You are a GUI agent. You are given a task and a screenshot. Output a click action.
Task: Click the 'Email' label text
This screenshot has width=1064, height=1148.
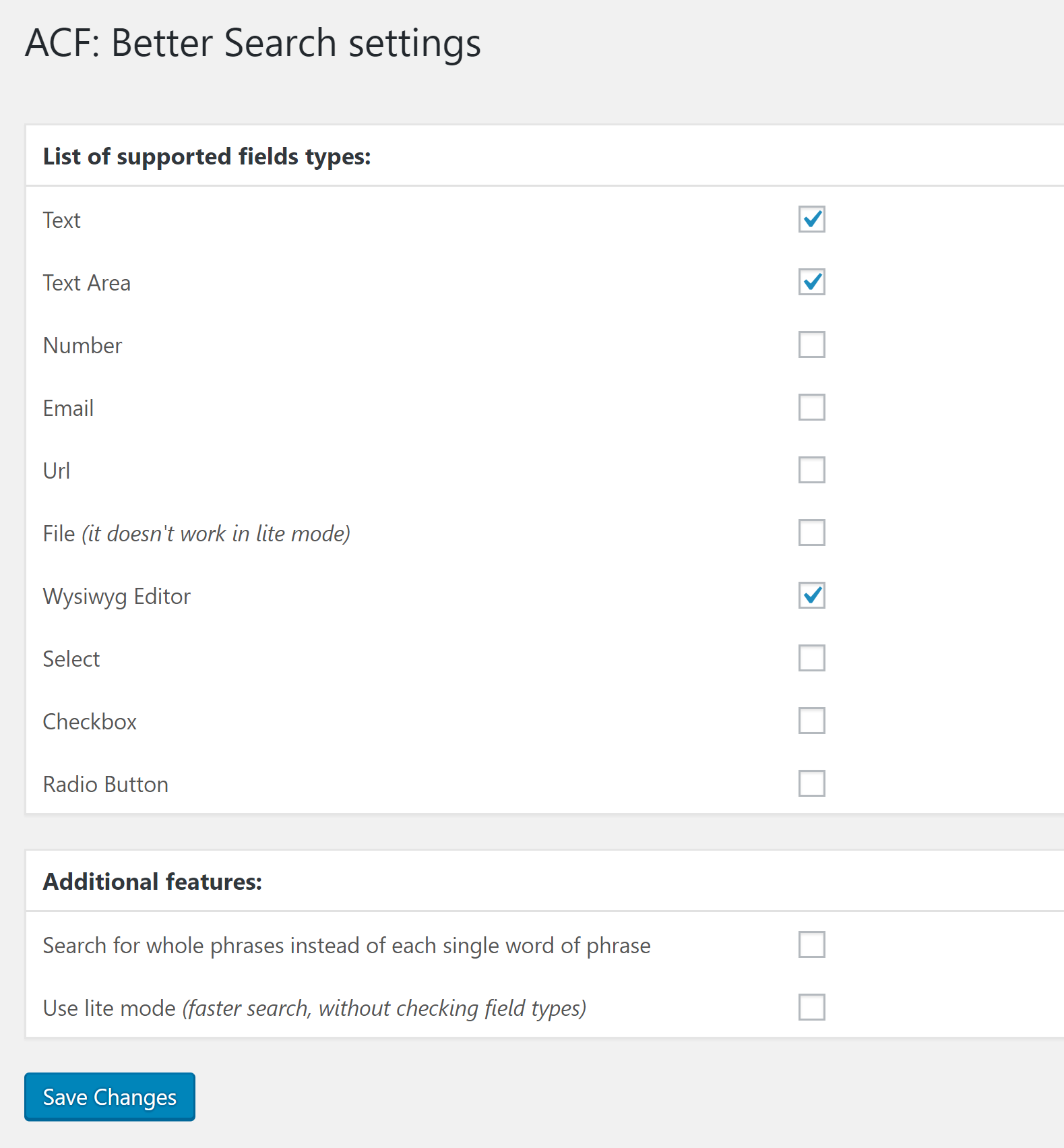point(68,409)
